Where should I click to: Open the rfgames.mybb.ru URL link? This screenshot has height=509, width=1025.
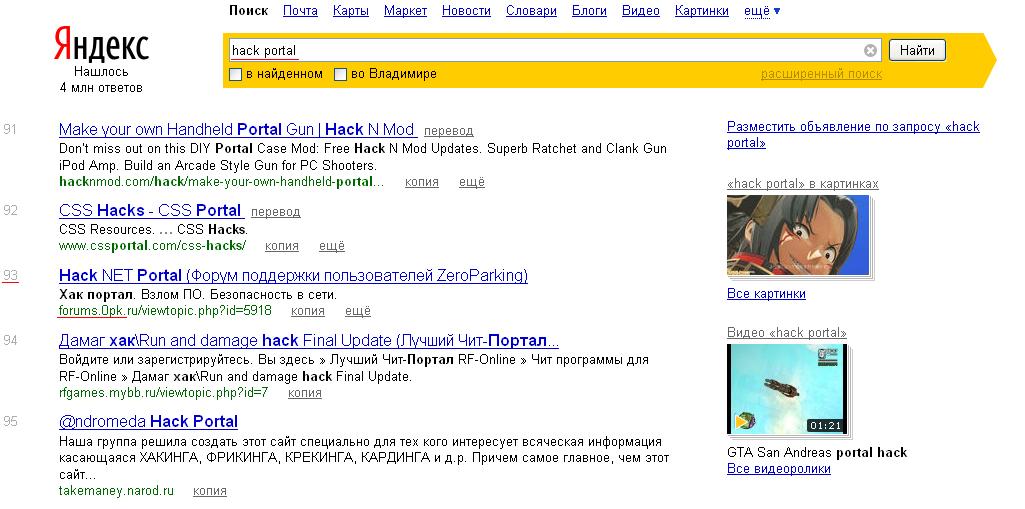click(x=163, y=393)
